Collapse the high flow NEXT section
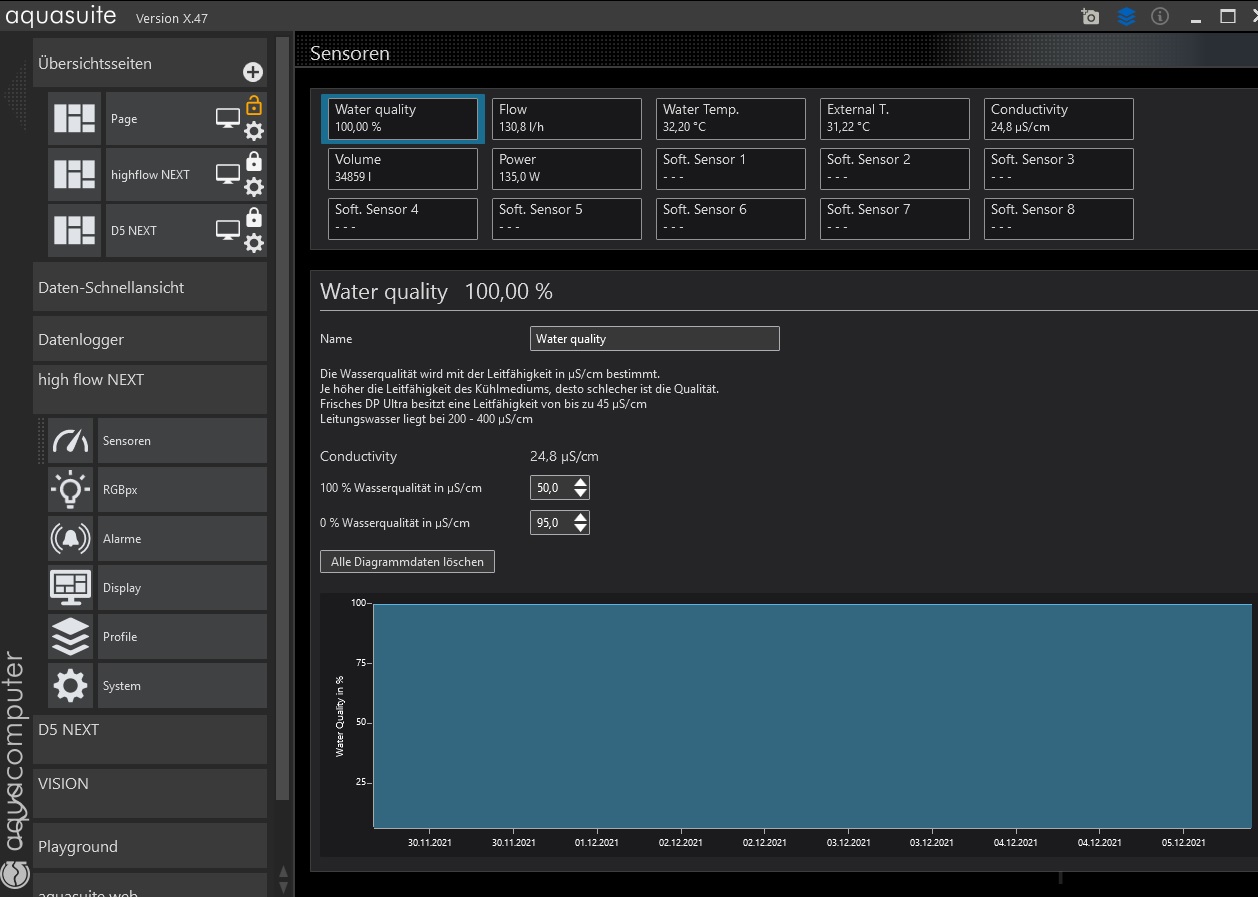Image resolution: width=1258 pixels, height=897 pixels. [x=150, y=389]
